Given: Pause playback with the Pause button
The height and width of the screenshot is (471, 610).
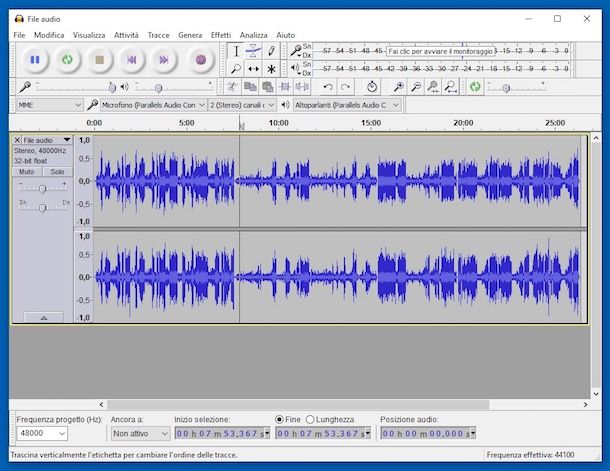Looking at the screenshot, I should [35, 60].
